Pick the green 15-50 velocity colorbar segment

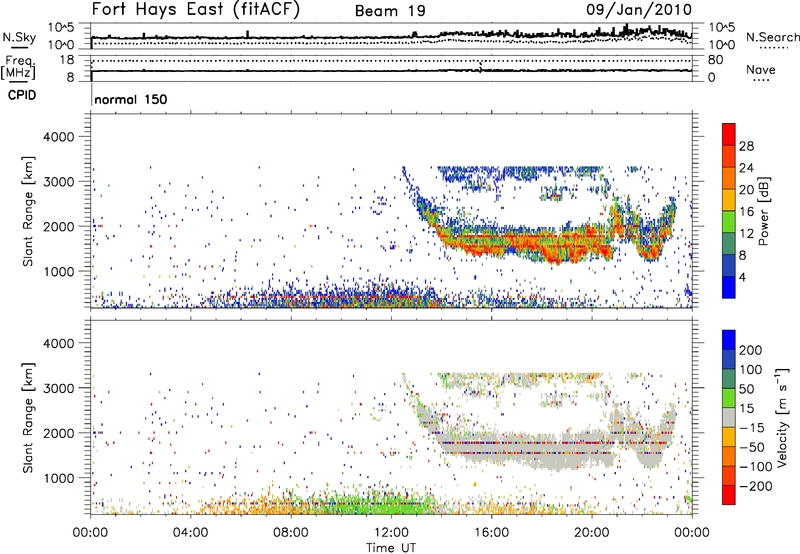[729, 398]
